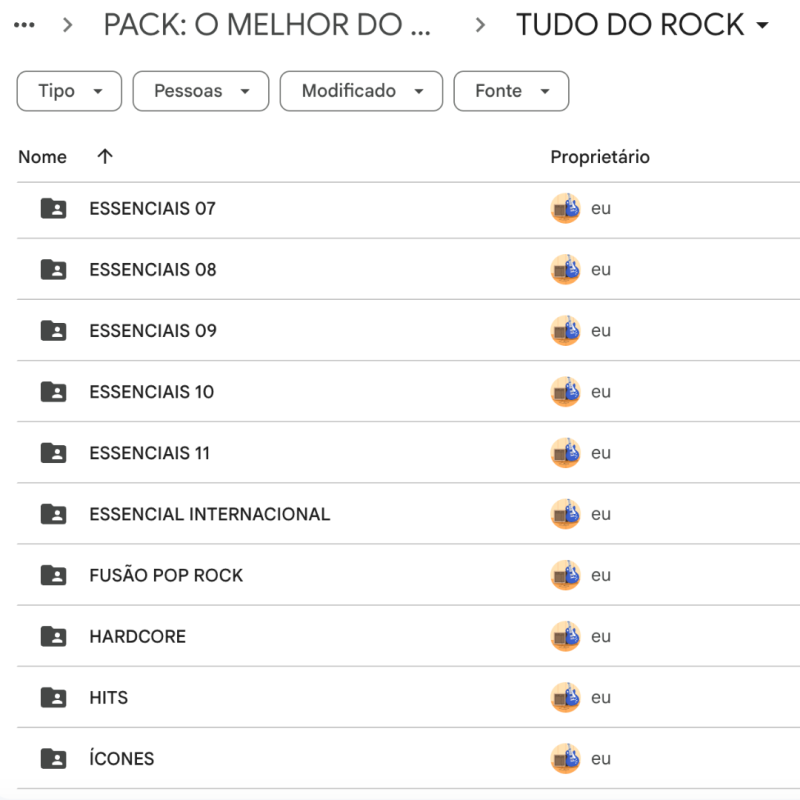Expand the Modificado filter dropdown
The height and width of the screenshot is (800, 800).
[x=360, y=91]
